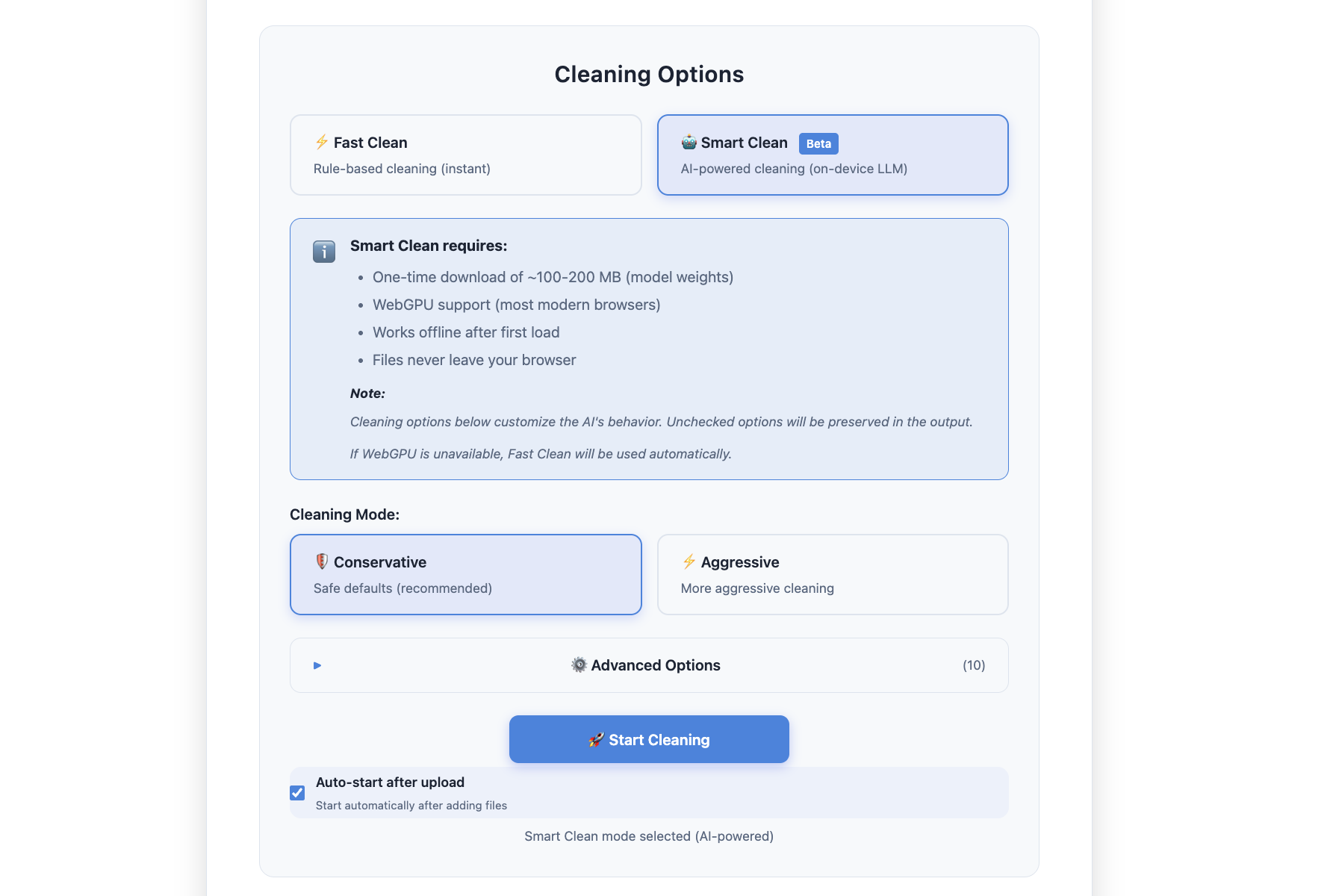Open Advanced Options showing 10 items
The height and width of the screenshot is (896, 1330).
tap(648, 665)
